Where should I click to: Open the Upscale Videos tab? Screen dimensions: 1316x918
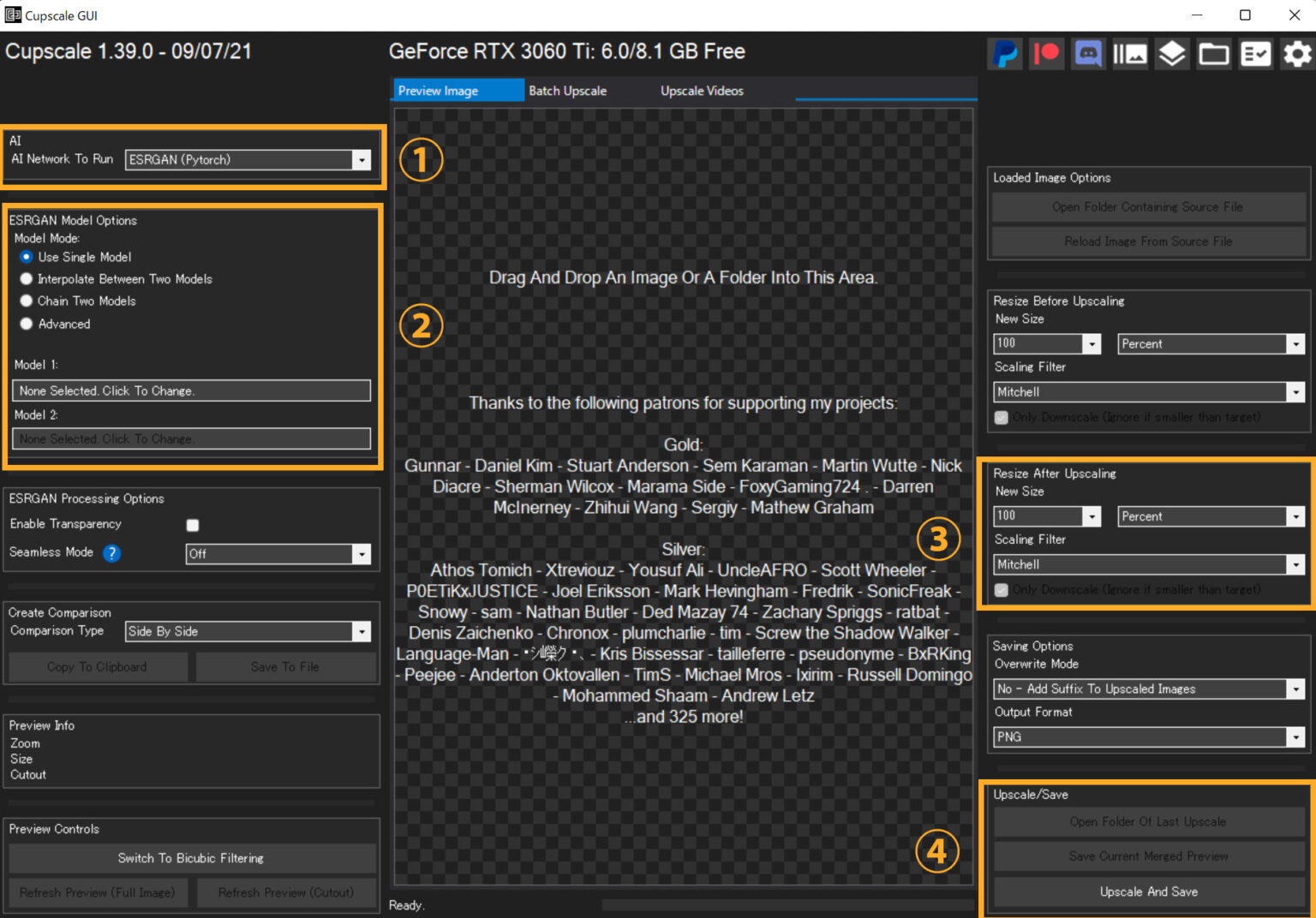click(x=702, y=91)
